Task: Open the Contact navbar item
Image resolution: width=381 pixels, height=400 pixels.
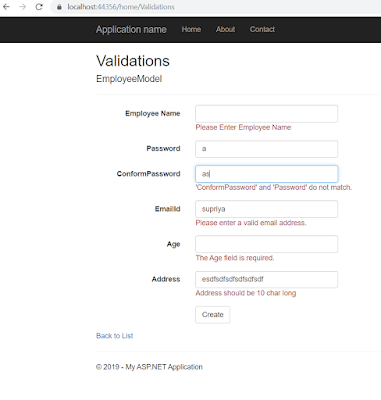Action: tap(262, 29)
